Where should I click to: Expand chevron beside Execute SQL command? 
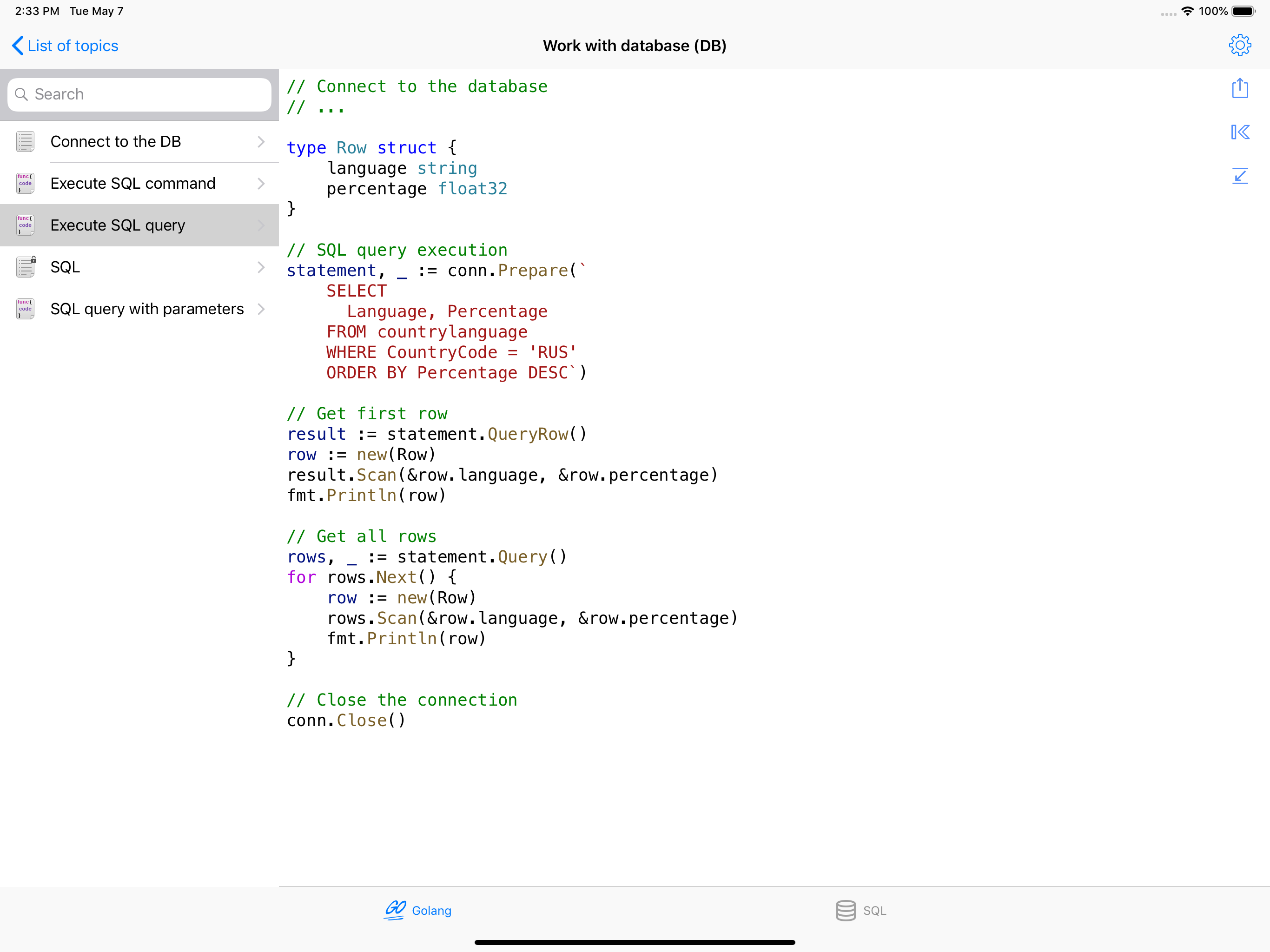(261, 184)
